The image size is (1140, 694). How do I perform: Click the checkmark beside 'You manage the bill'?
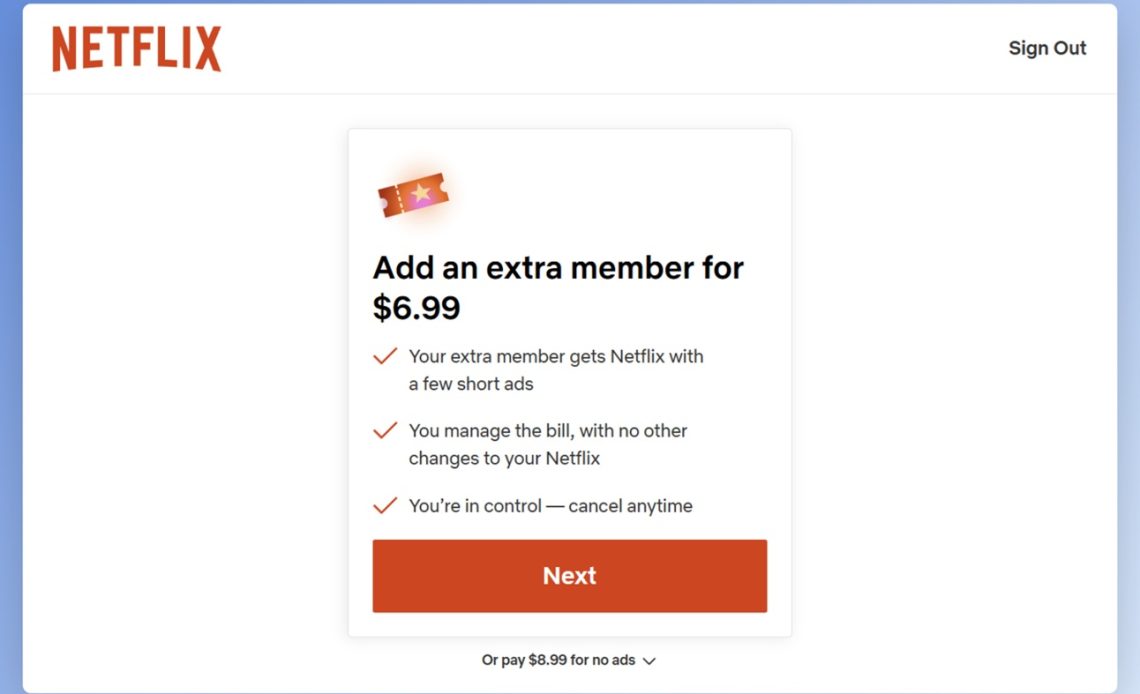[385, 431]
